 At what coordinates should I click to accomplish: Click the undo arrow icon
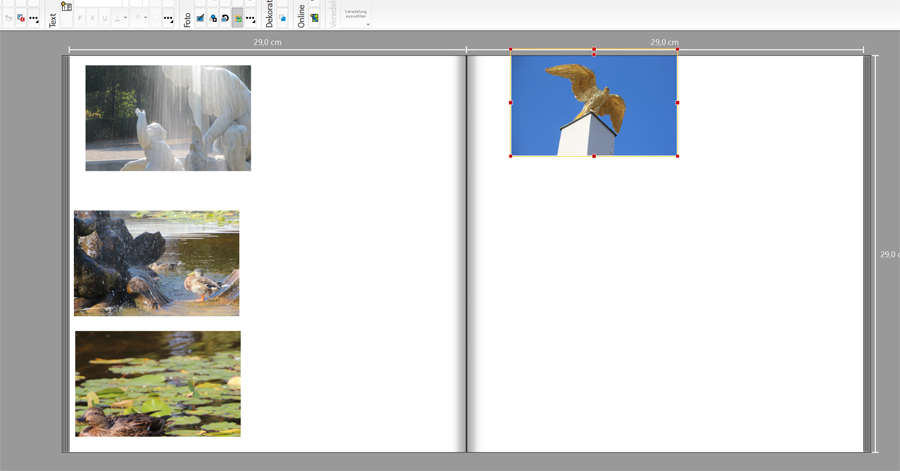click(x=9, y=18)
